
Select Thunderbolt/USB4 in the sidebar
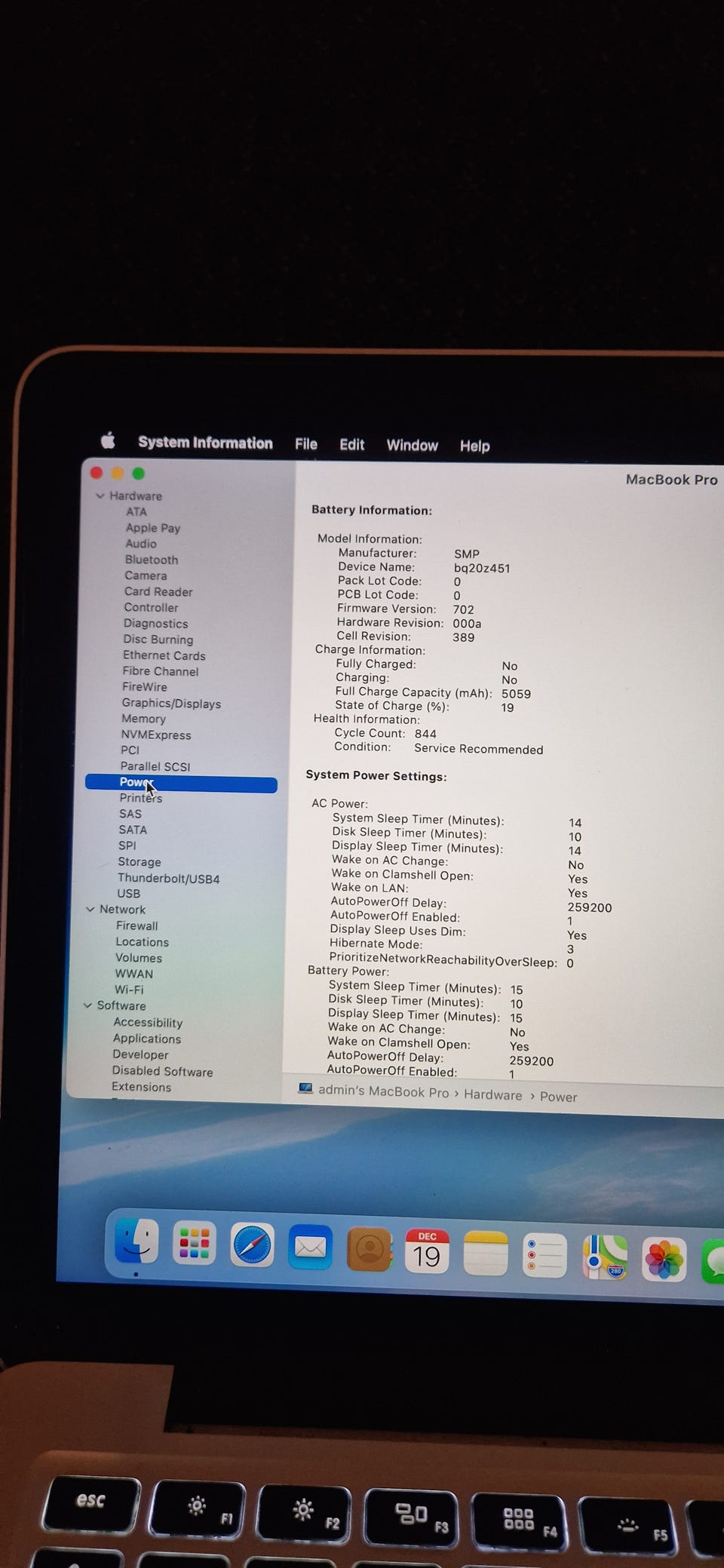click(x=168, y=879)
